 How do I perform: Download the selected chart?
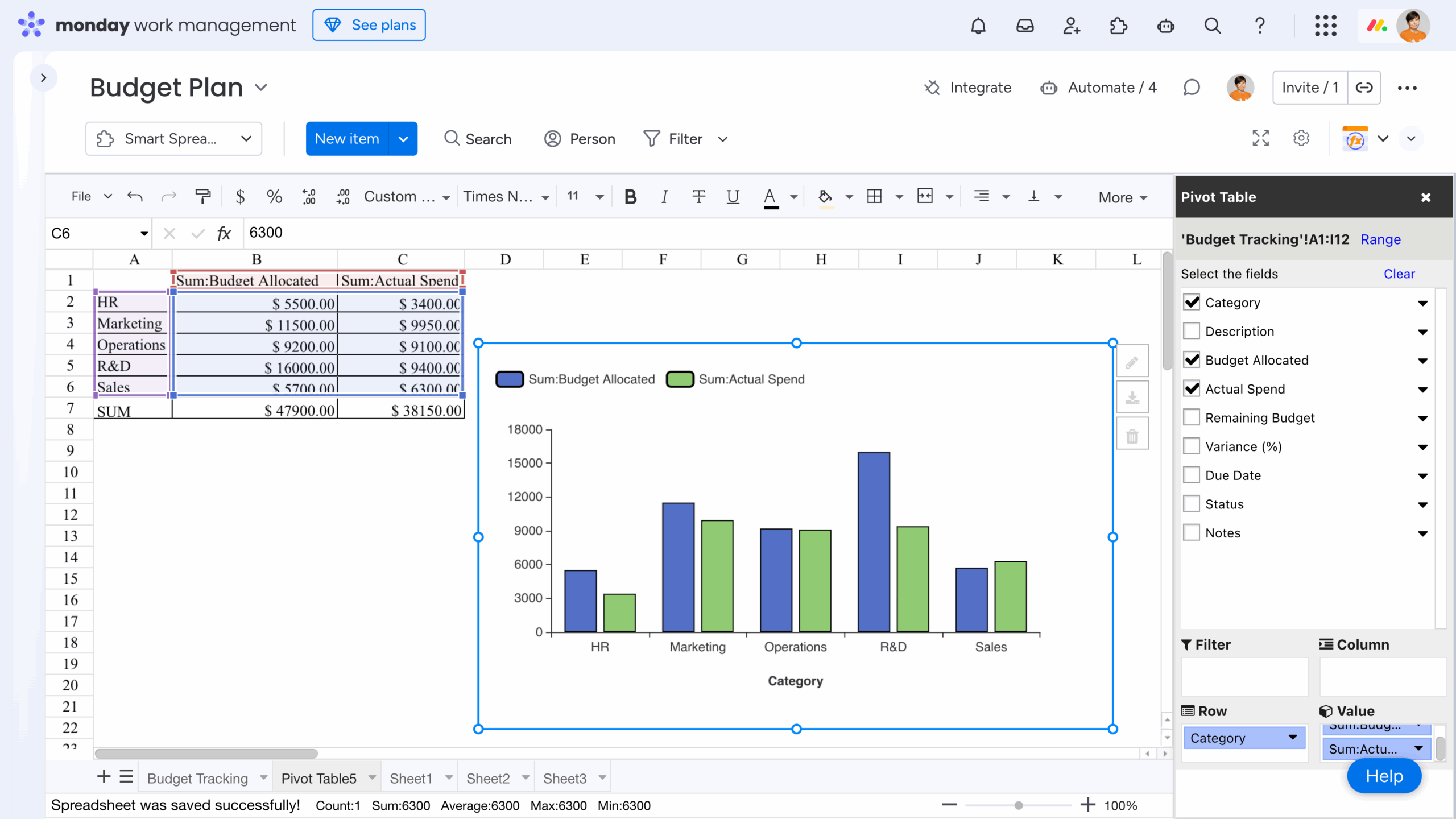(x=1132, y=398)
